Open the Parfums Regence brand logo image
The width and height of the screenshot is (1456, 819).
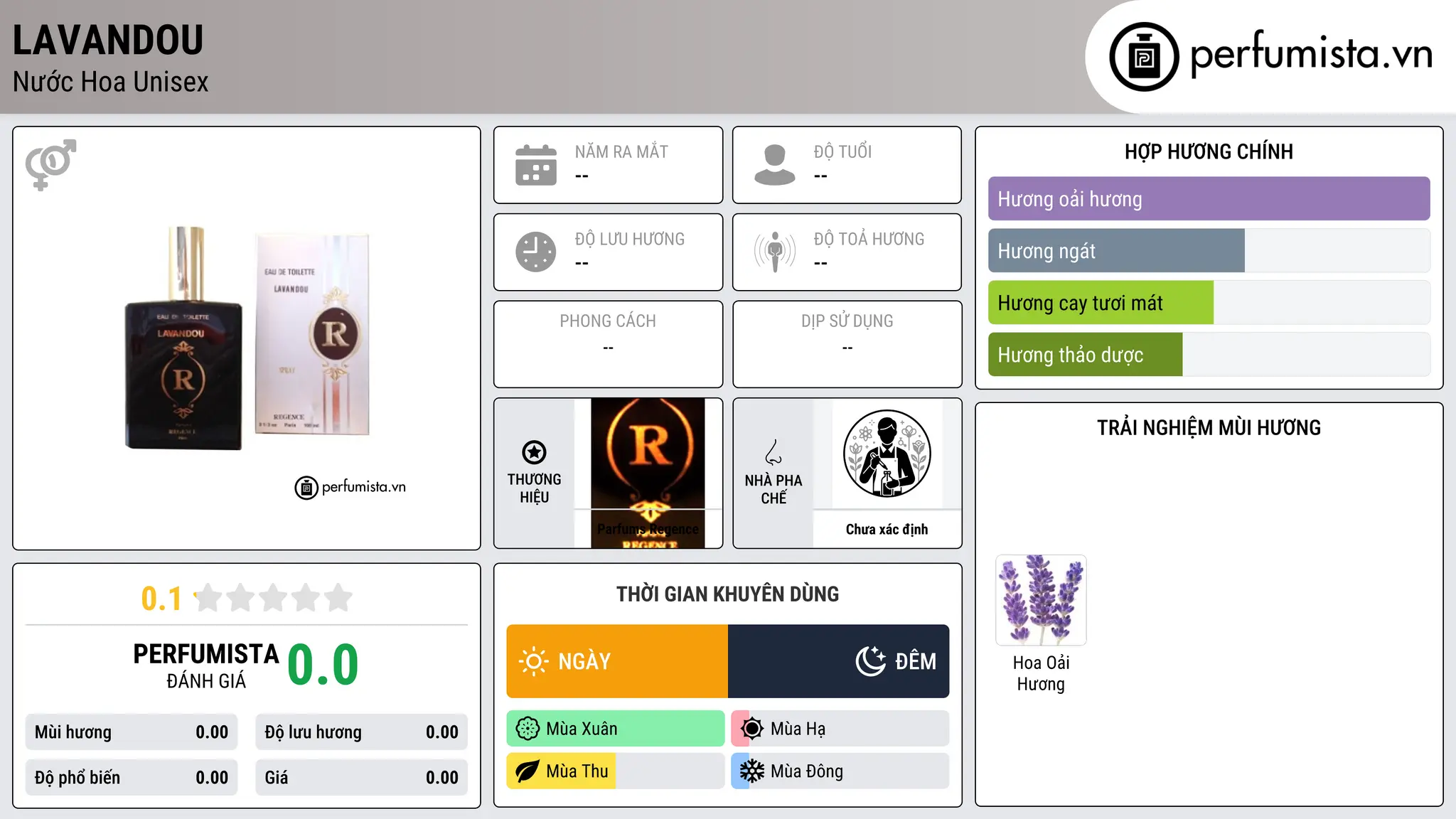(x=648, y=473)
